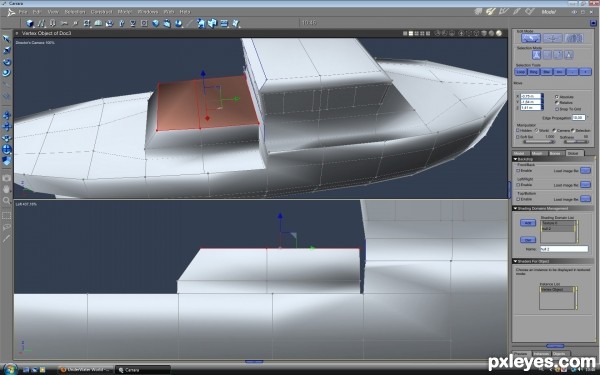Image resolution: width=600 pixels, height=375 pixels.
Task: Click the Edge Propagation value field
Action: coord(579,117)
